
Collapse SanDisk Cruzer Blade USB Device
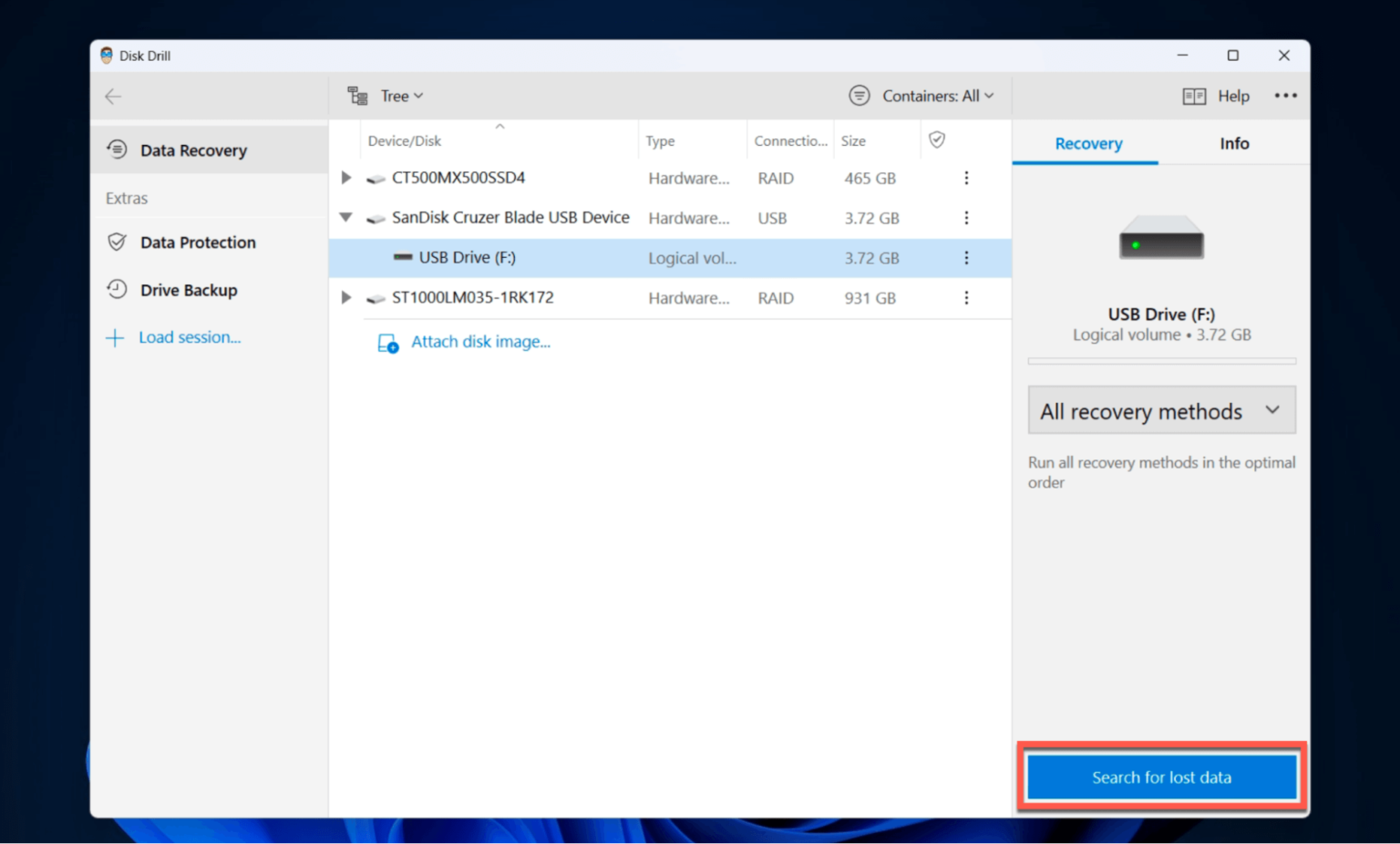[x=345, y=218]
